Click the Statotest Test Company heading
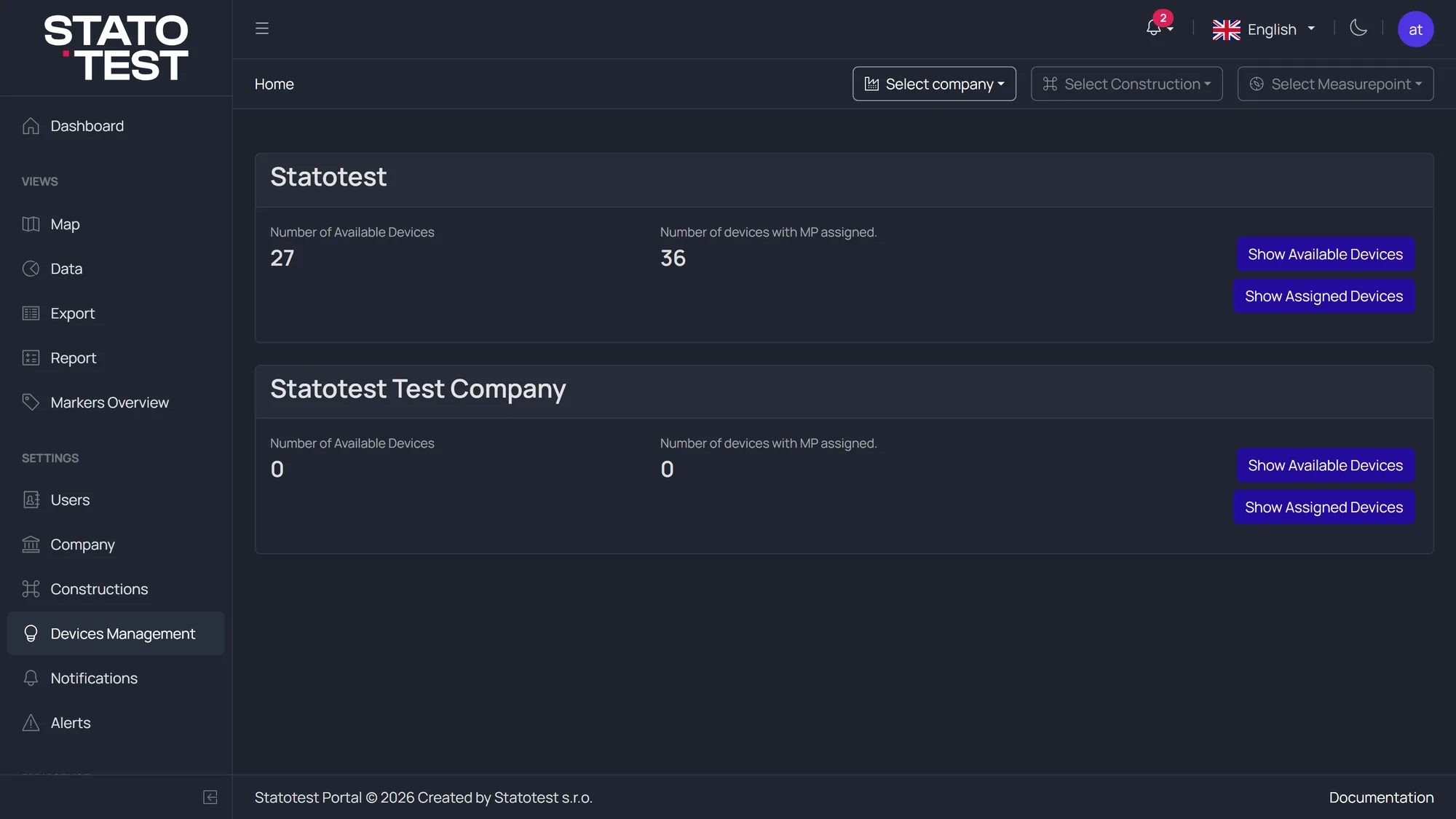Screen dimensions: 1456x819 tap(418, 389)
